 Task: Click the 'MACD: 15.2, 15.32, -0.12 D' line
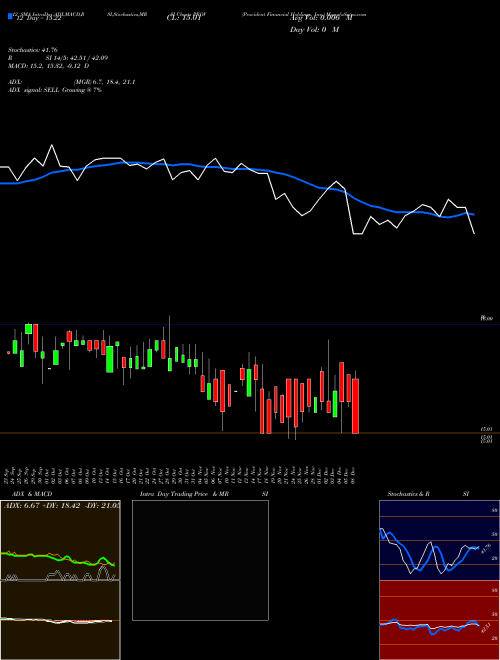48,66
